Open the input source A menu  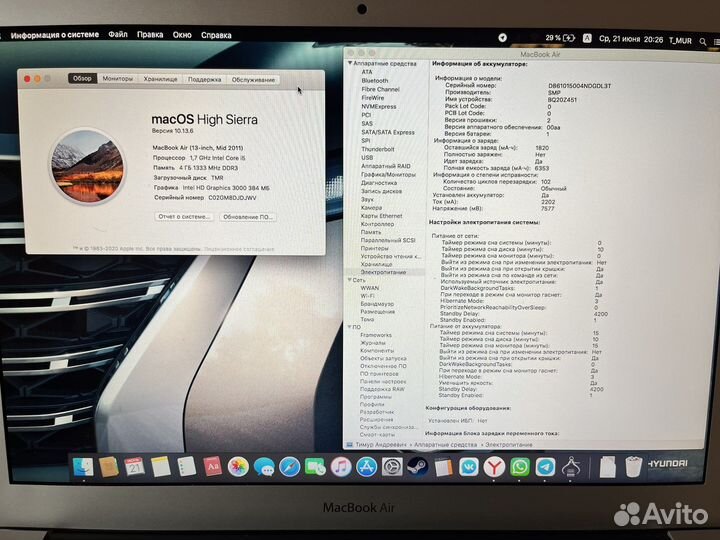pyautogui.click(x=587, y=39)
